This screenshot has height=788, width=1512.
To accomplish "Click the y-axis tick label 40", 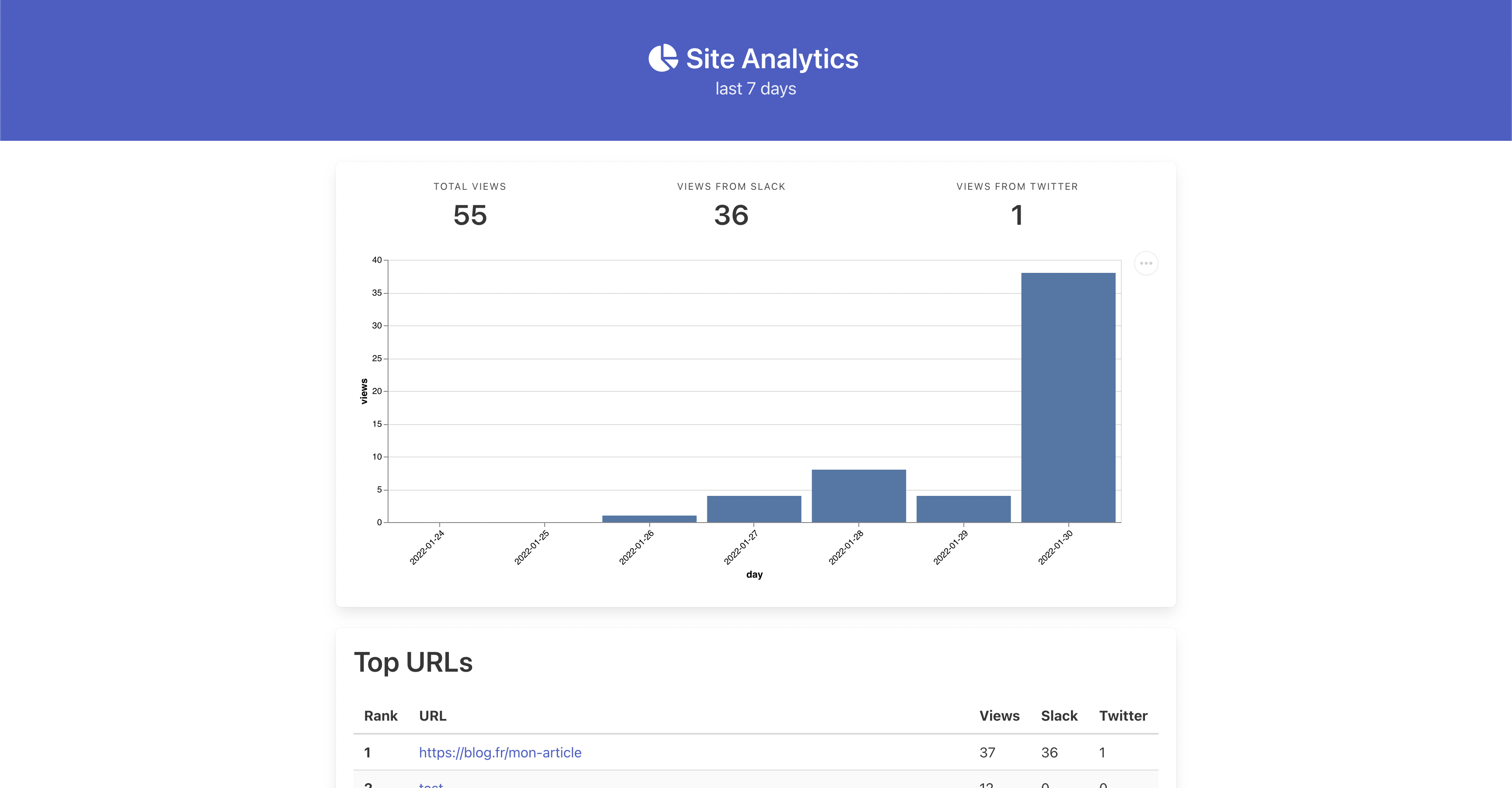I will click(377, 260).
